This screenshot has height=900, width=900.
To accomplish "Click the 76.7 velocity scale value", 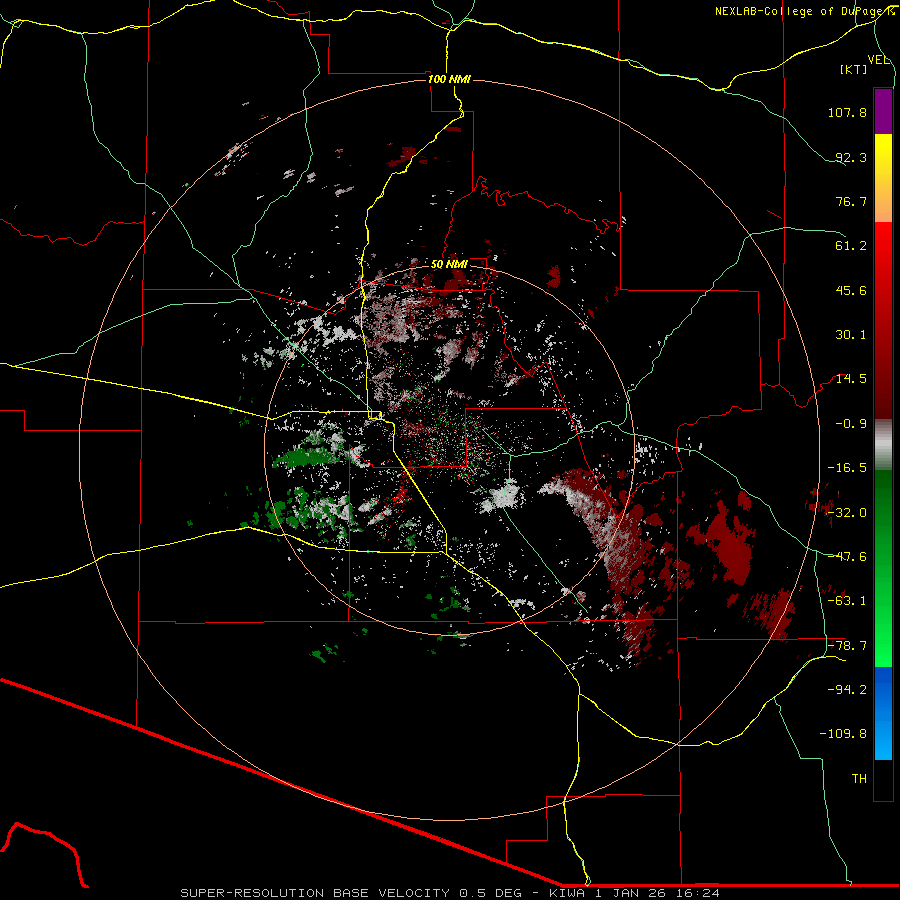I will [851, 201].
